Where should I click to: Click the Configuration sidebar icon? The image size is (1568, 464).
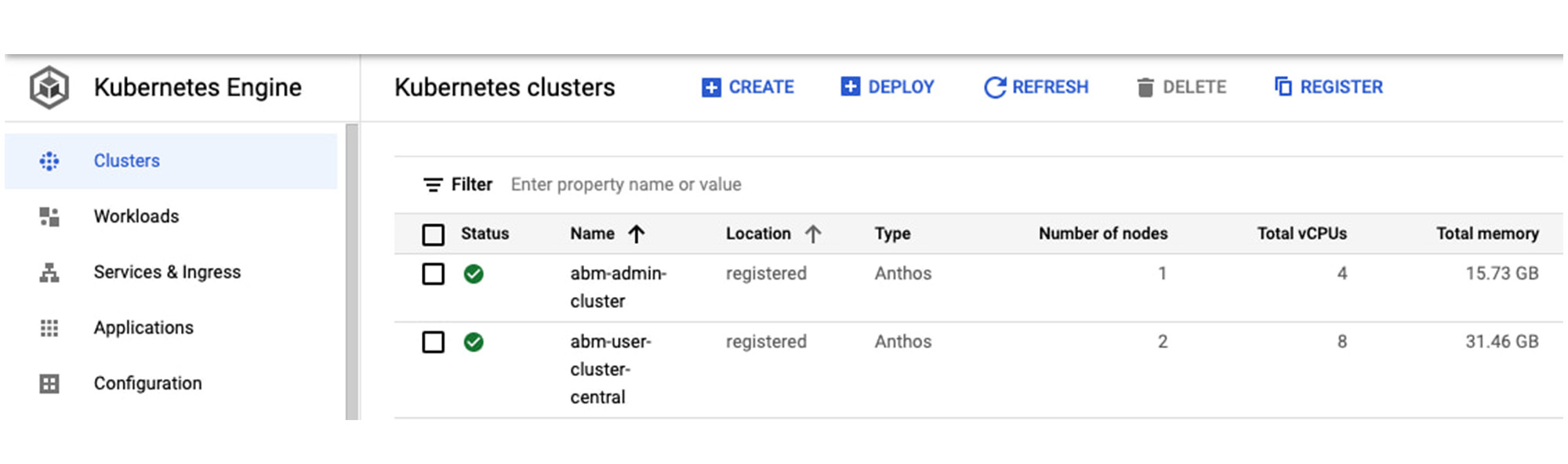click(x=49, y=383)
